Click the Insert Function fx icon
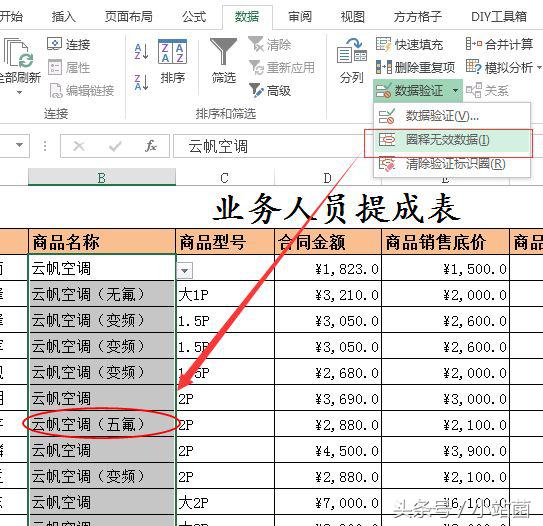Image resolution: width=543 pixels, height=526 pixels. click(x=151, y=146)
